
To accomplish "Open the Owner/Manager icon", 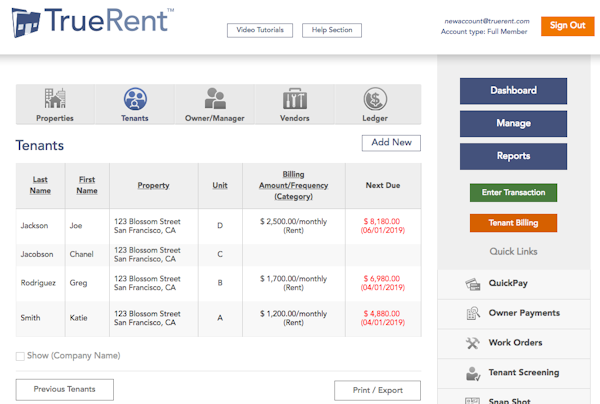I will pos(215,98).
